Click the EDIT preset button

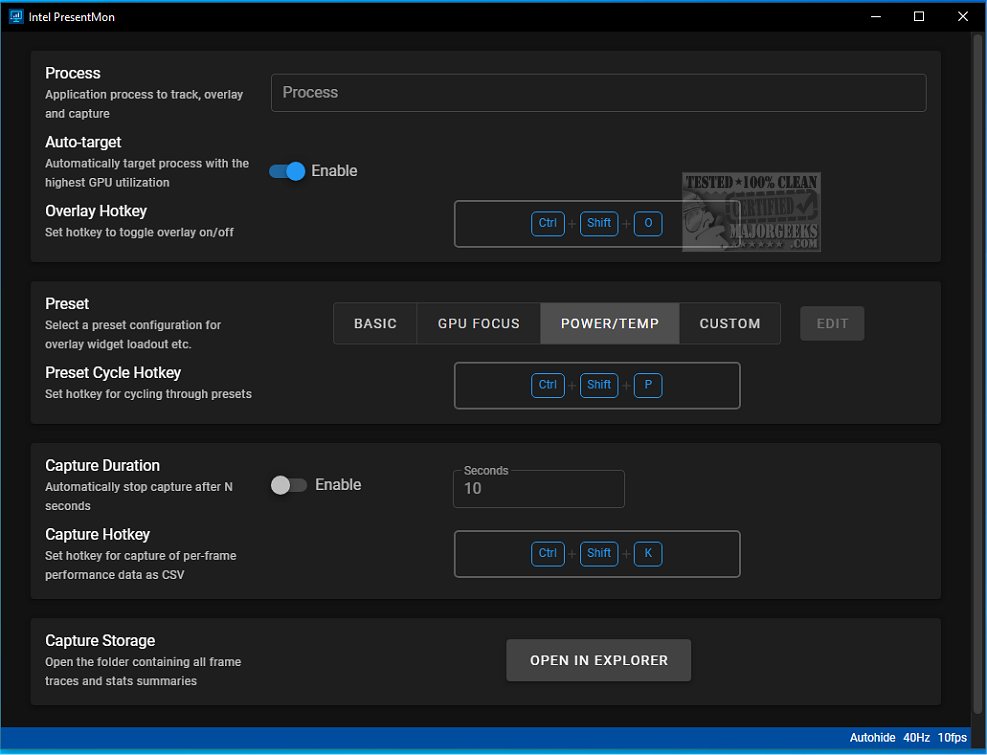click(832, 324)
